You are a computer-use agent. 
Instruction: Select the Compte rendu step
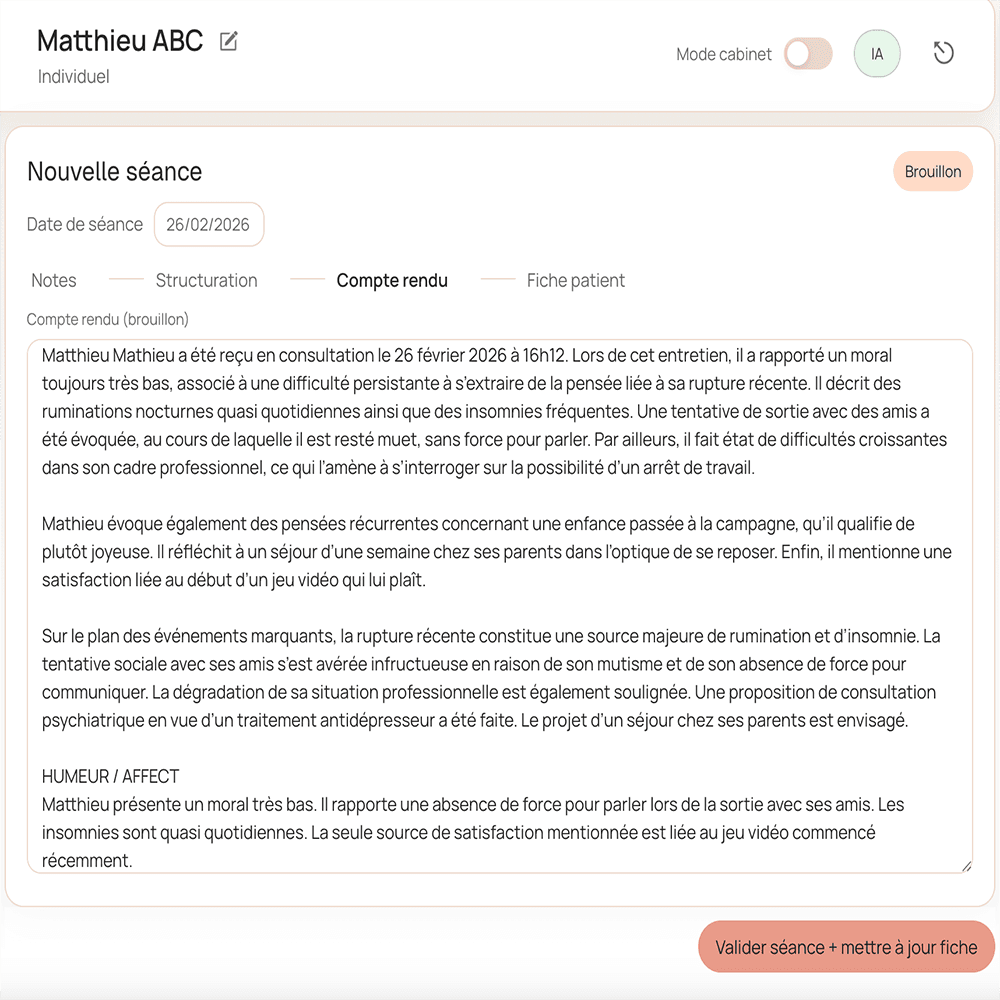(x=392, y=281)
